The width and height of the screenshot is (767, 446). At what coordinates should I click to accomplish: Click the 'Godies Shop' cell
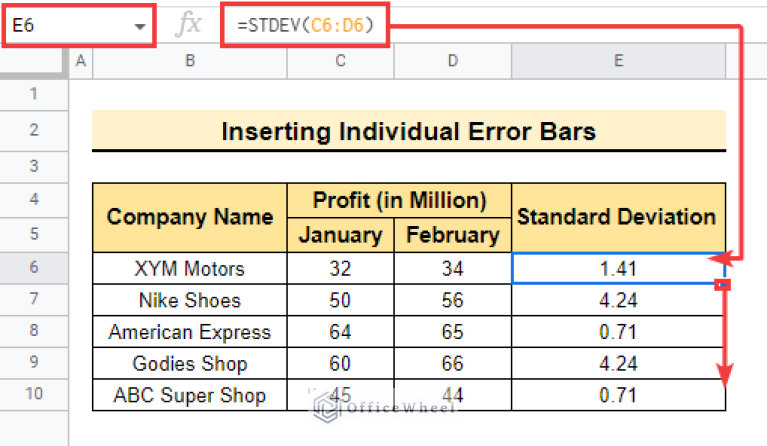point(190,363)
